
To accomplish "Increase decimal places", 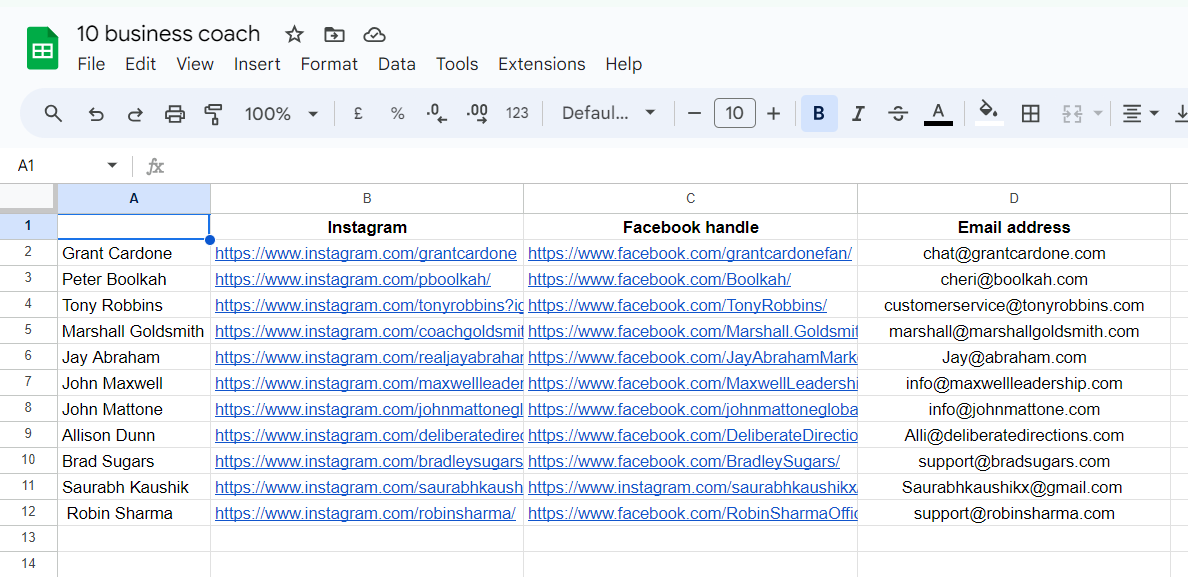I will (x=477, y=114).
